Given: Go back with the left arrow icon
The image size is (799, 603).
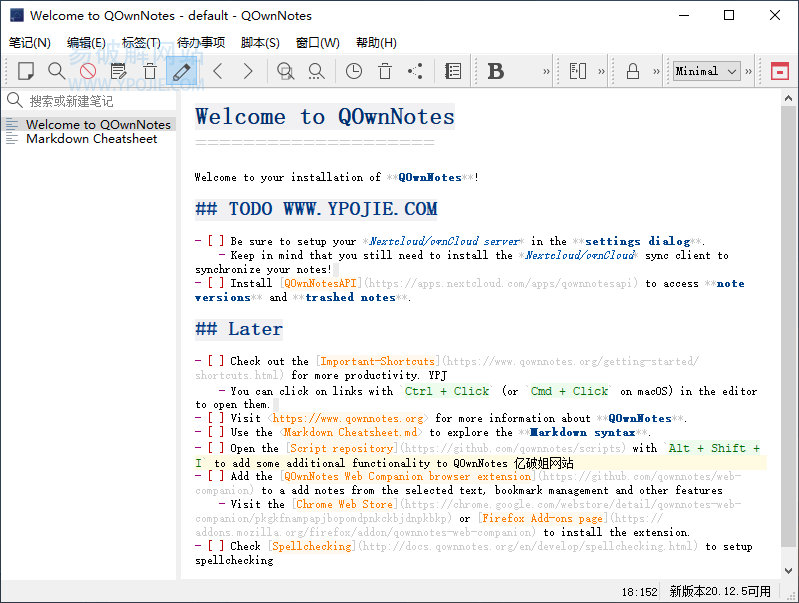Looking at the screenshot, I should pyautogui.click(x=218, y=71).
